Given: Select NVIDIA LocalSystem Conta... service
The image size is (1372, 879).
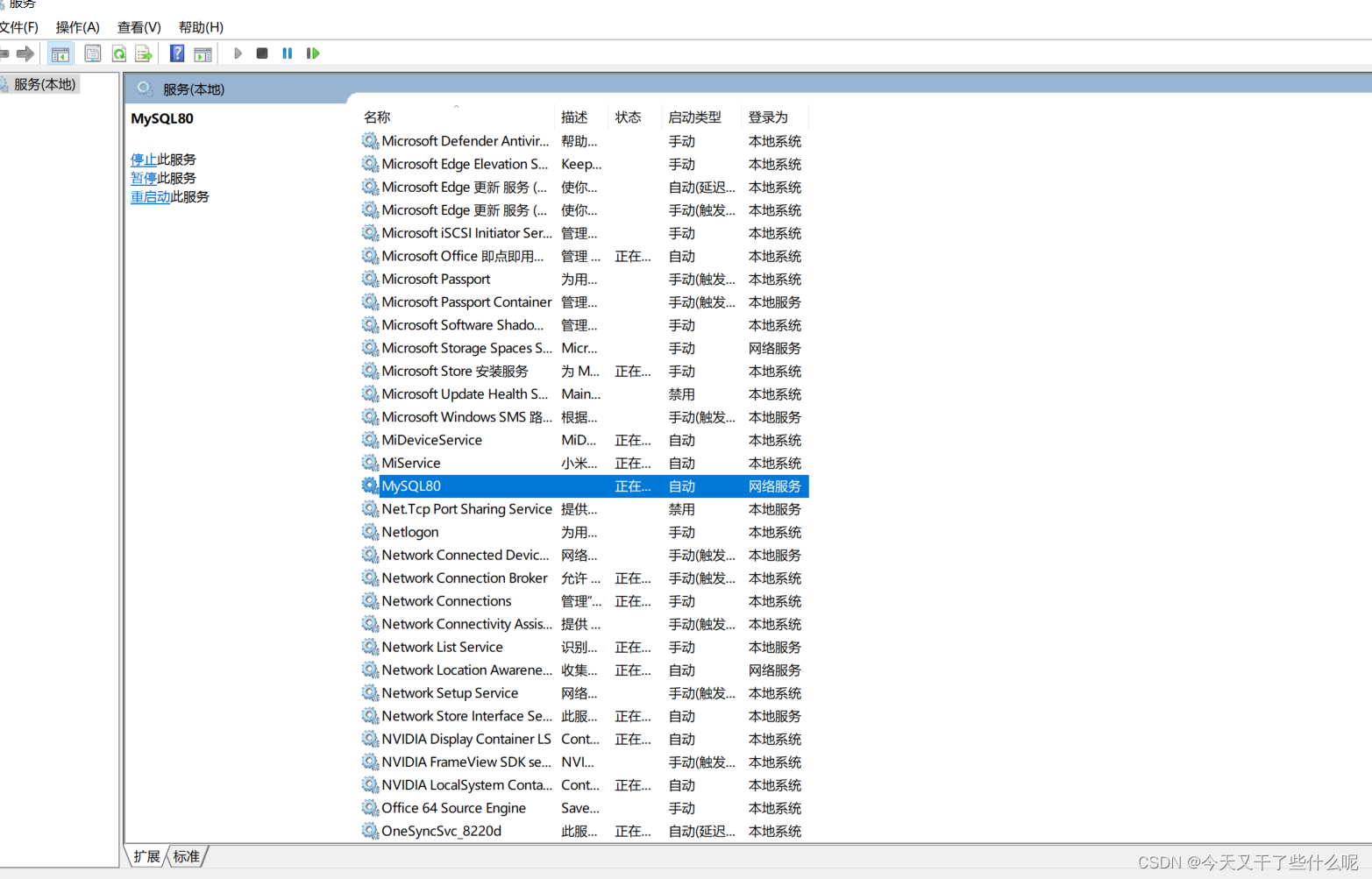Looking at the screenshot, I should (x=466, y=784).
